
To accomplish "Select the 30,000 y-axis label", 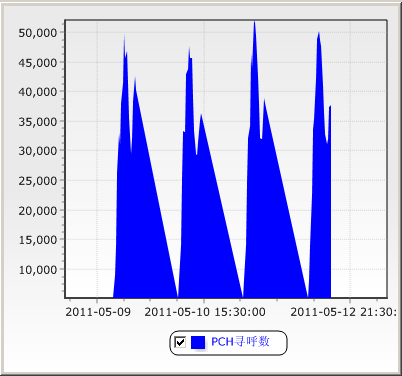I will tap(38, 151).
